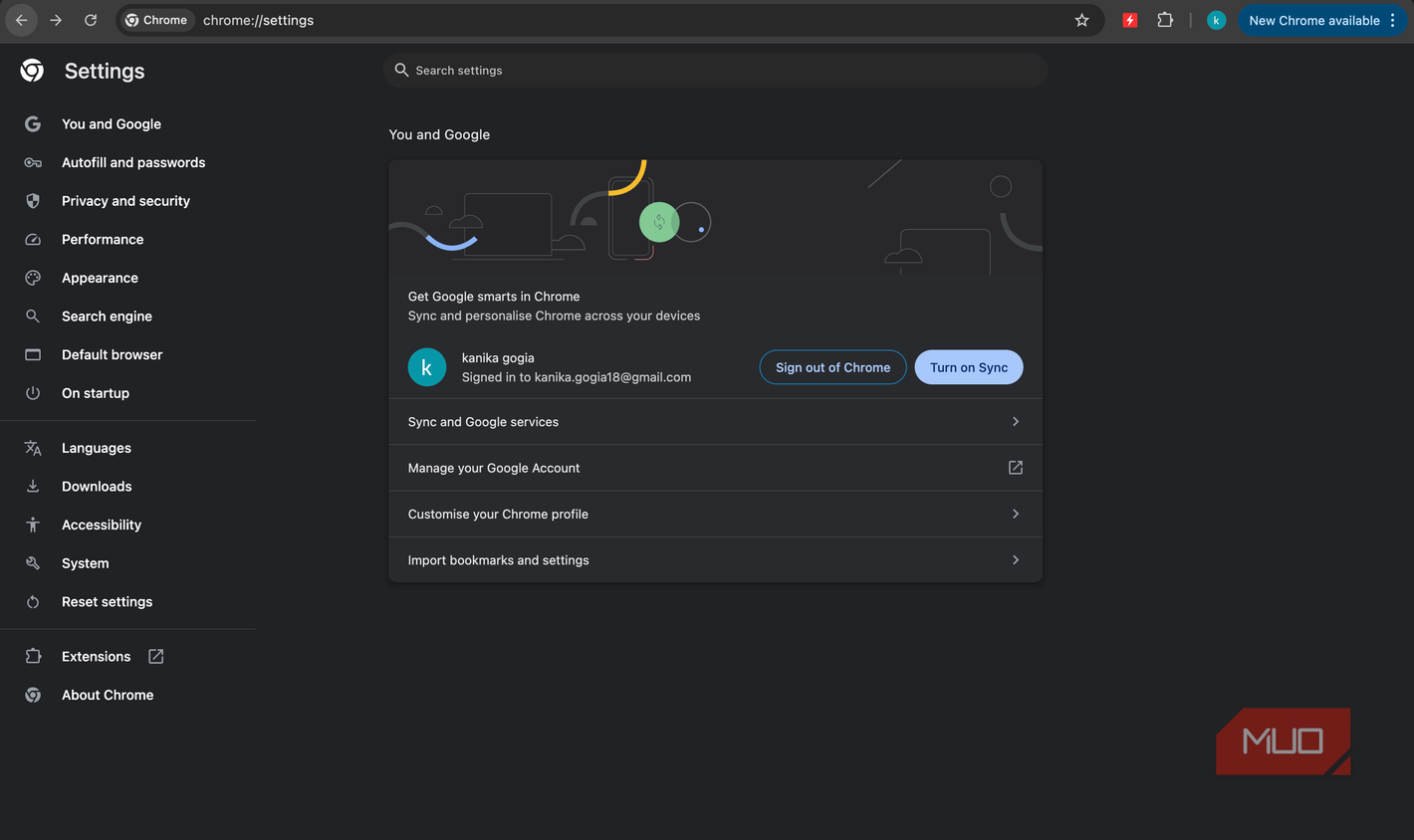Open Import bookmarks and settings row
The width and height of the screenshot is (1414, 840).
coord(715,560)
